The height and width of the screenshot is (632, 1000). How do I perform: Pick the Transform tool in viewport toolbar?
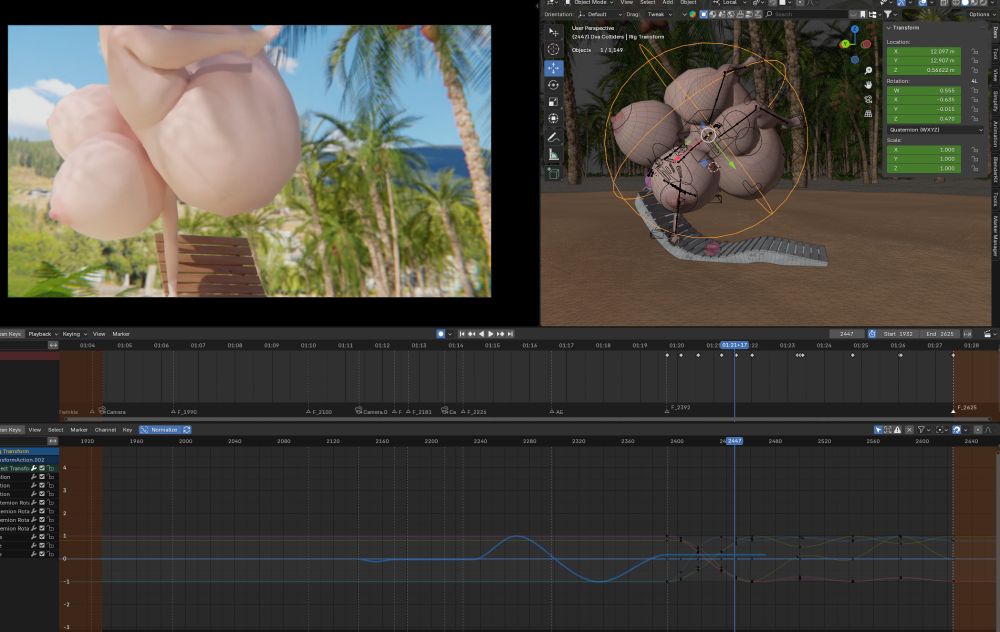[554, 119]
